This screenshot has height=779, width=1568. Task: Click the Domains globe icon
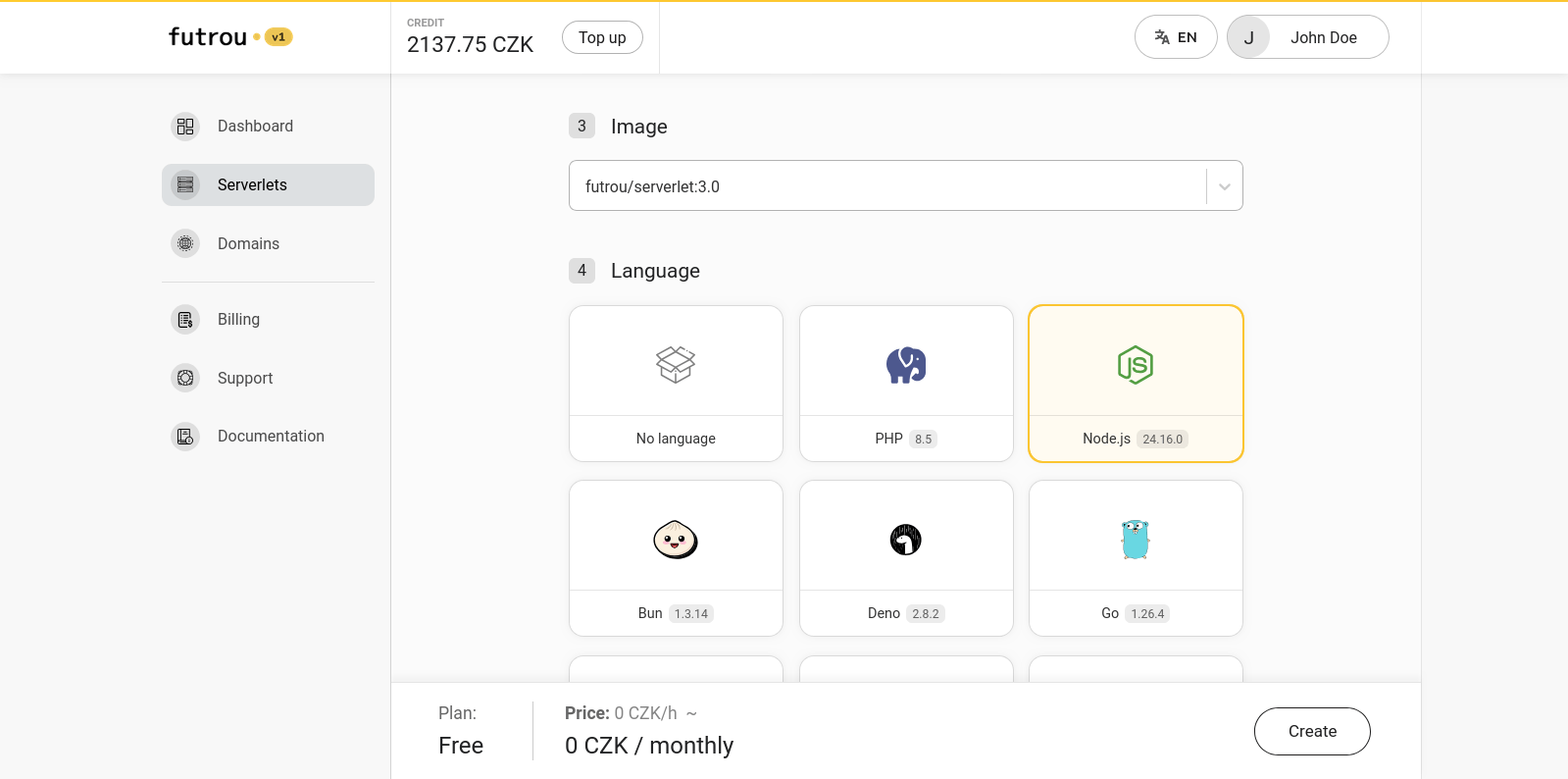pos(185,243)
